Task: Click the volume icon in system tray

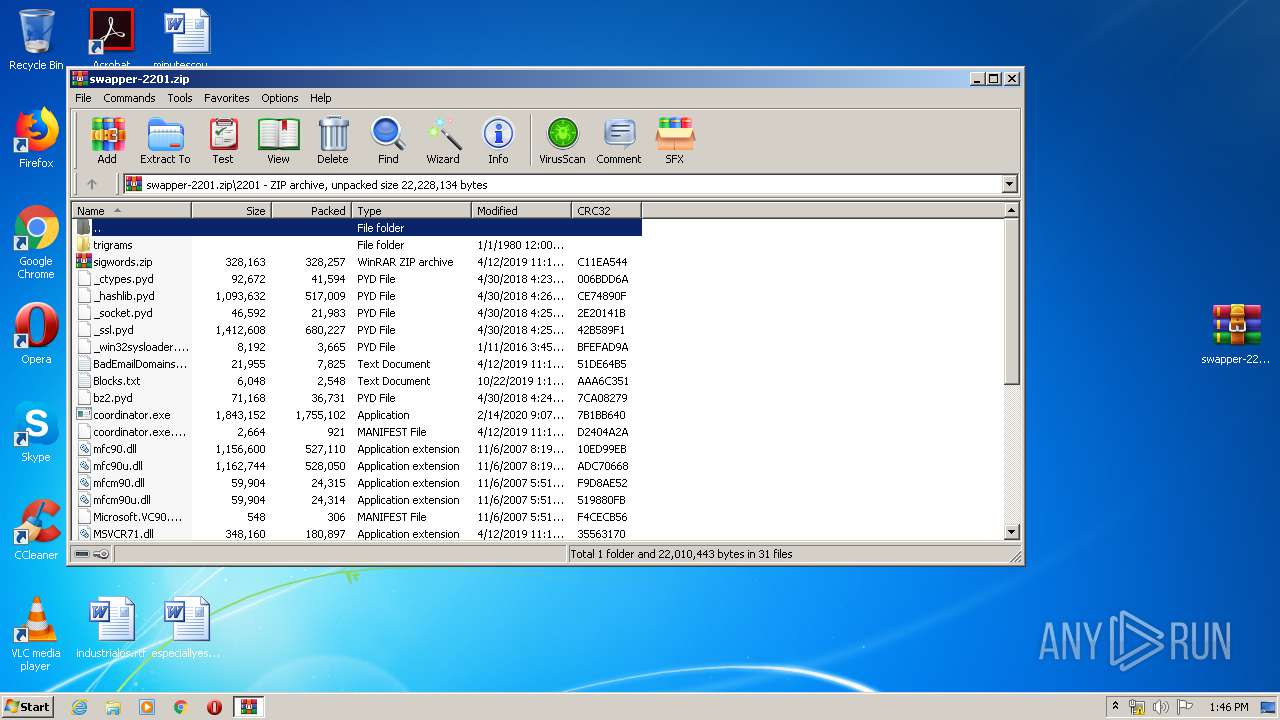Action: pyautogui.click(x=1160, y=707)
